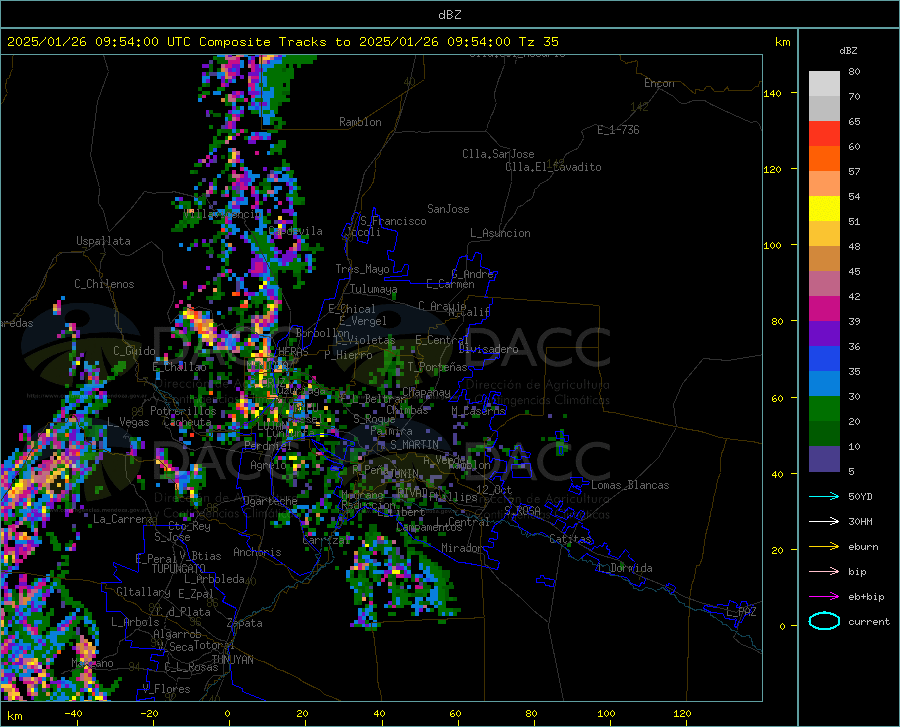Click the 'TUNUYAN' map label
This screenshot has height=727, width=900.
click(x=232, y=660)
